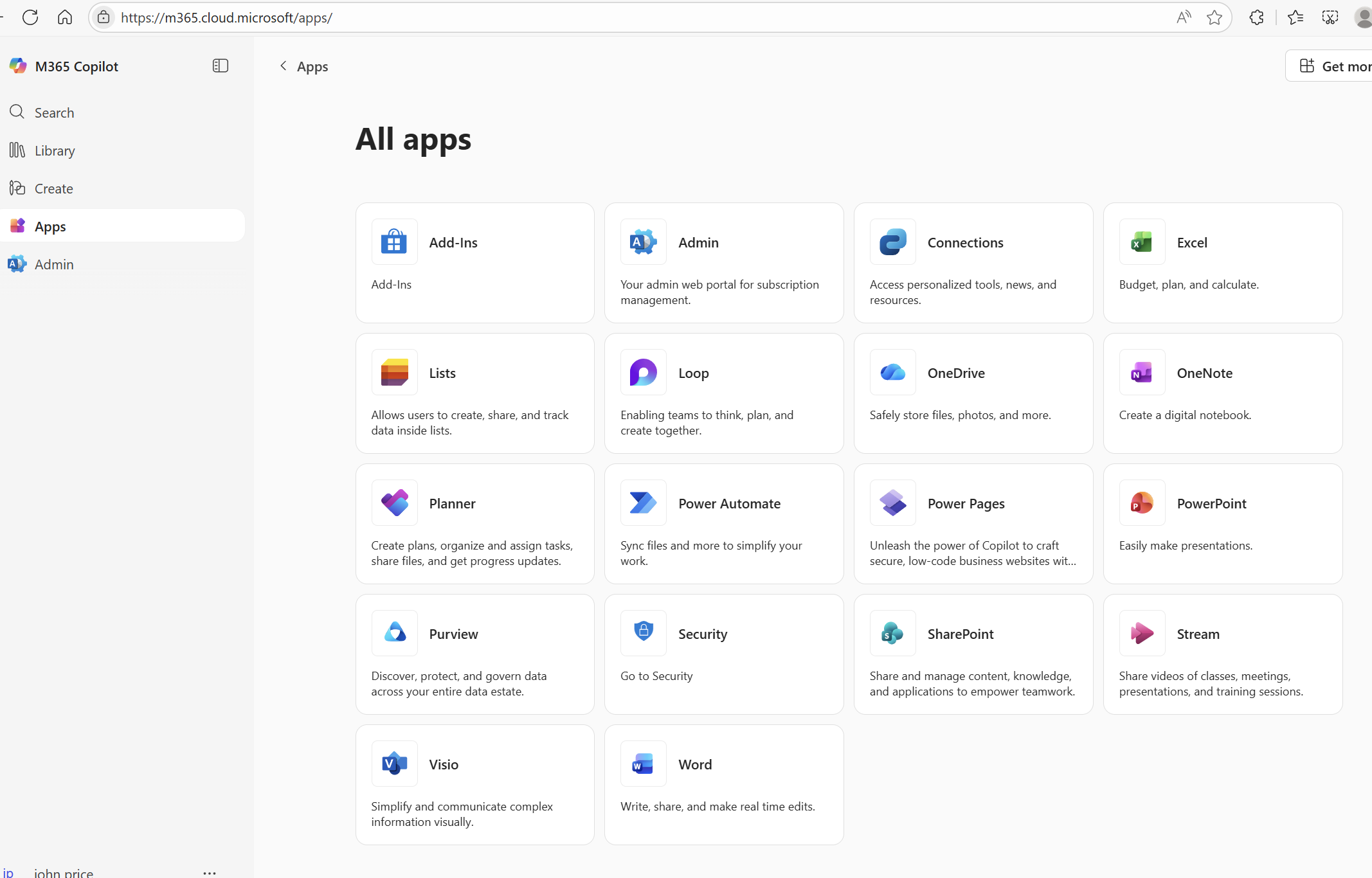Image resolution: width=1372 pixels, height=878 pixels.
Task: Click the PowerPoint app icon
Action: pyautogui.click(x=1142, y=503)
